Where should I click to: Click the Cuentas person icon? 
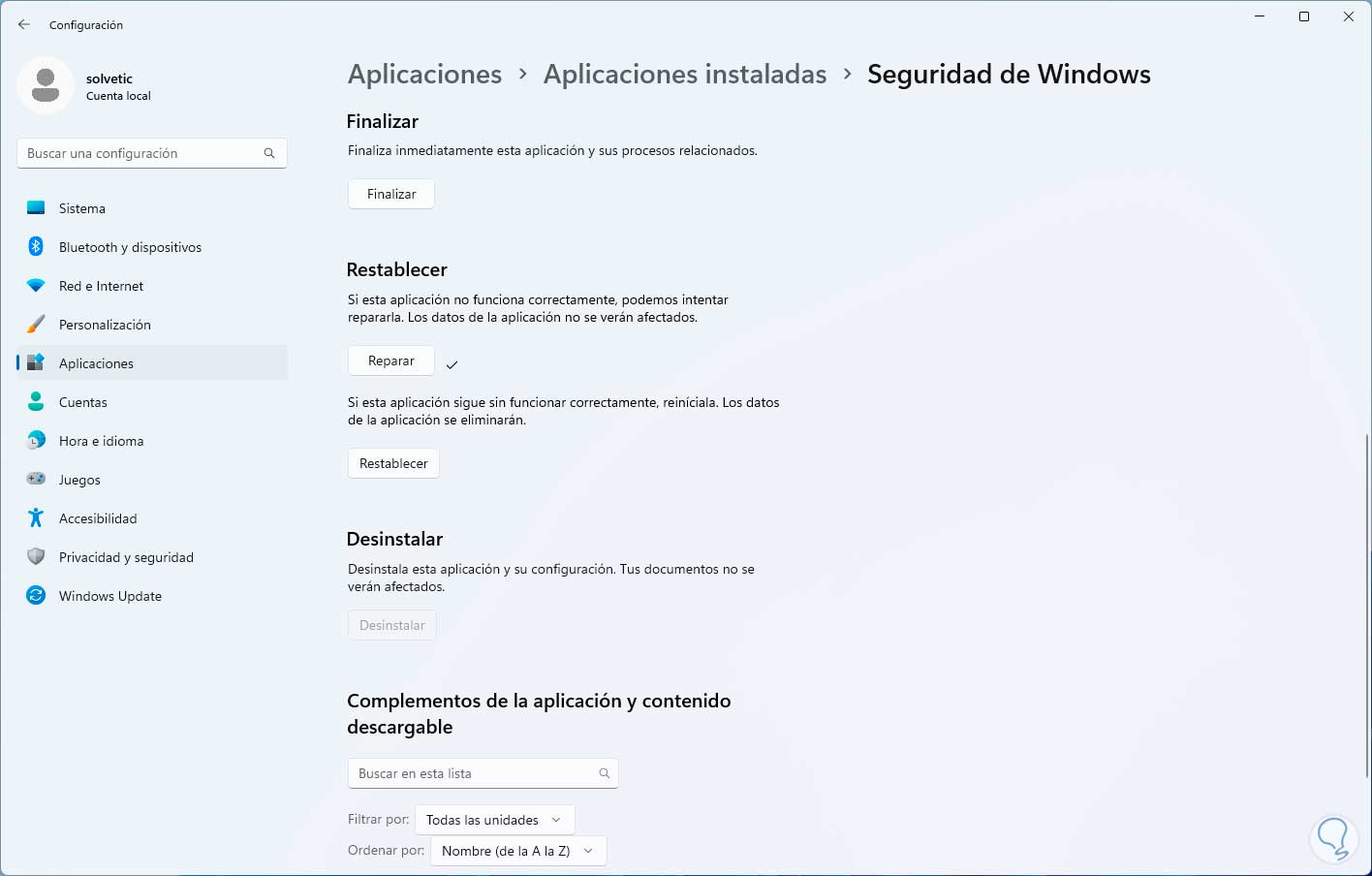[36, 402]
